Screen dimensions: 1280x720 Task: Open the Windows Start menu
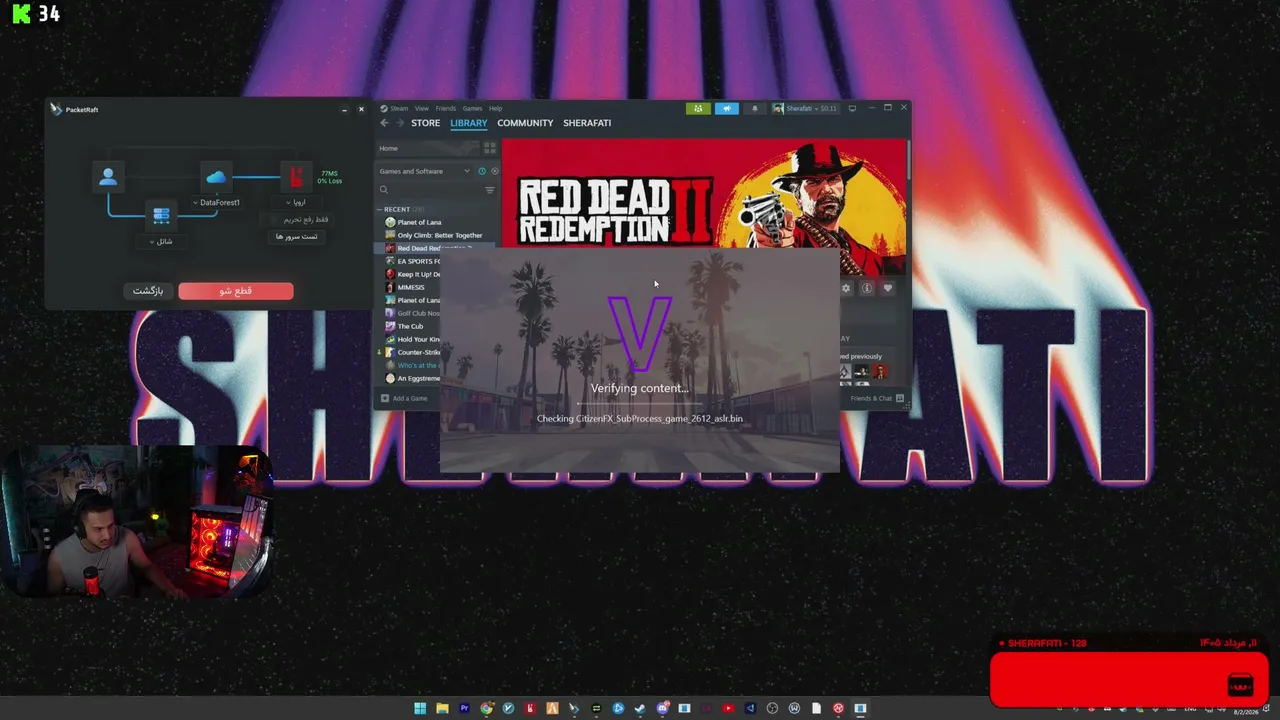pos(420,709)
